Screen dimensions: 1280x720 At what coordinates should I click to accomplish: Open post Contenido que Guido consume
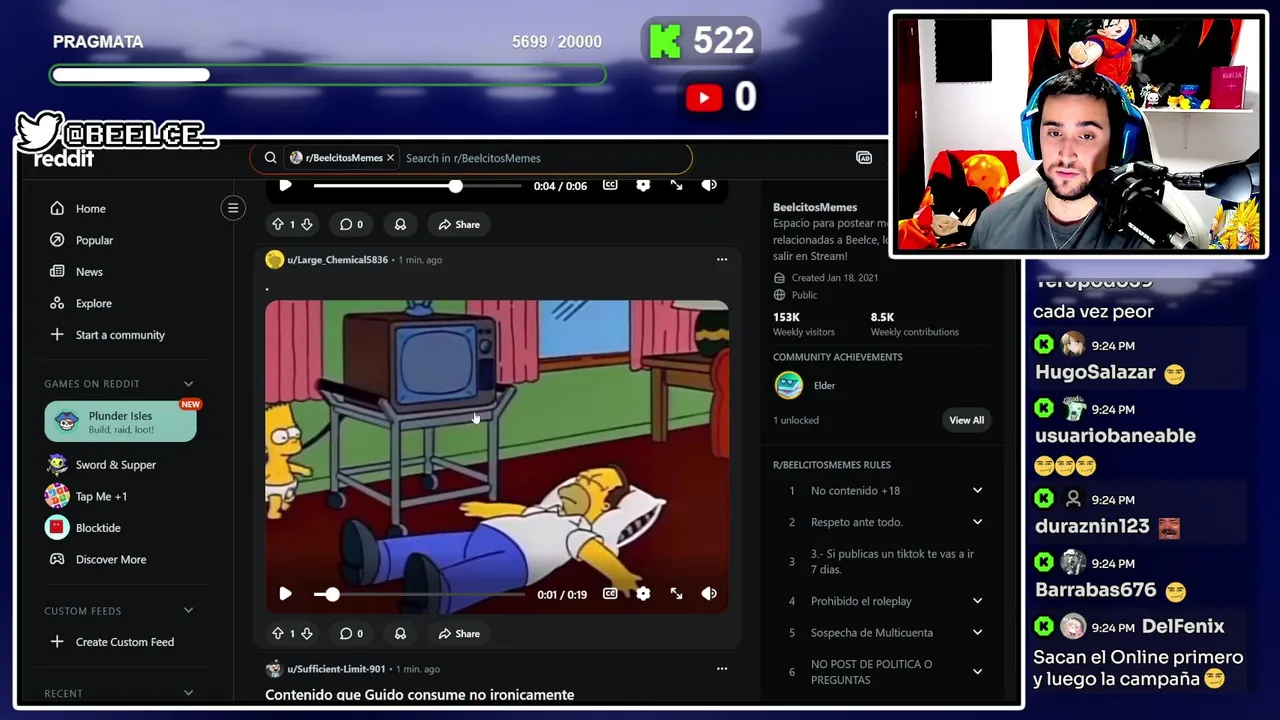pos(420,695)
